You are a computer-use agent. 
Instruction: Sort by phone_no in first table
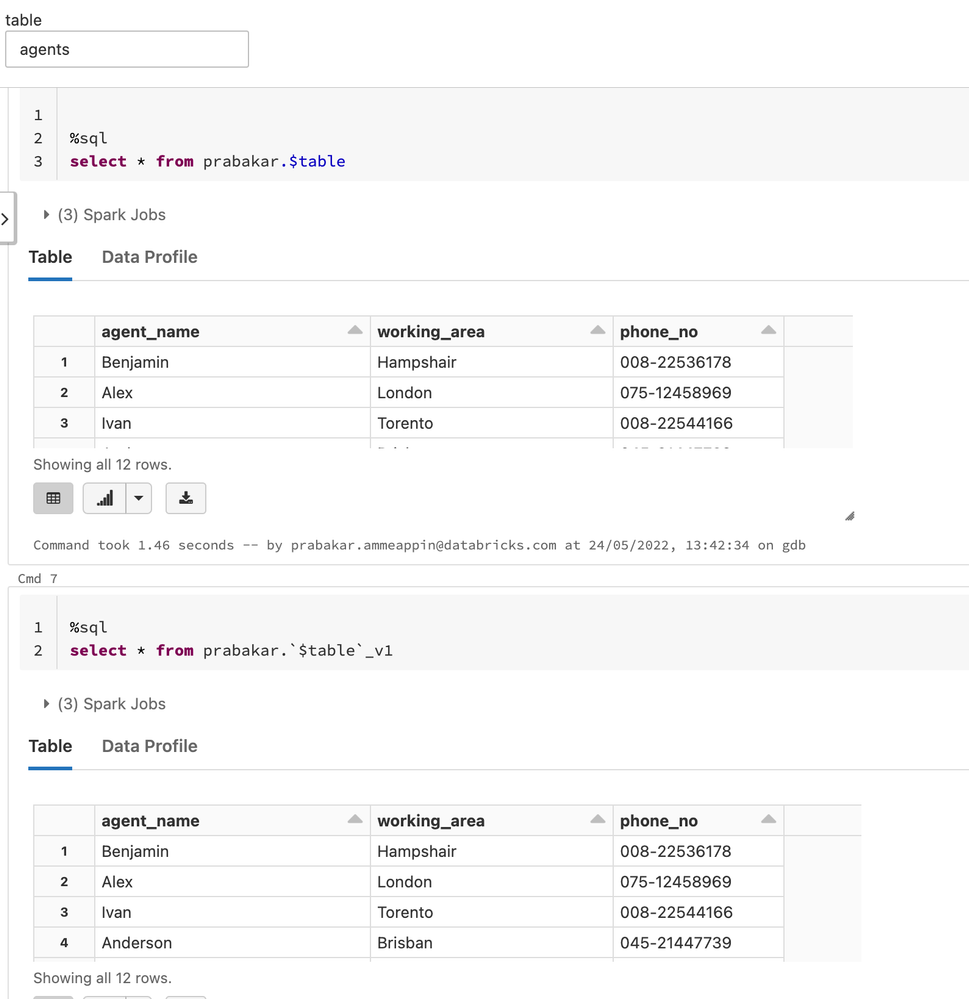pyautogui.click(x=768, y=331)
